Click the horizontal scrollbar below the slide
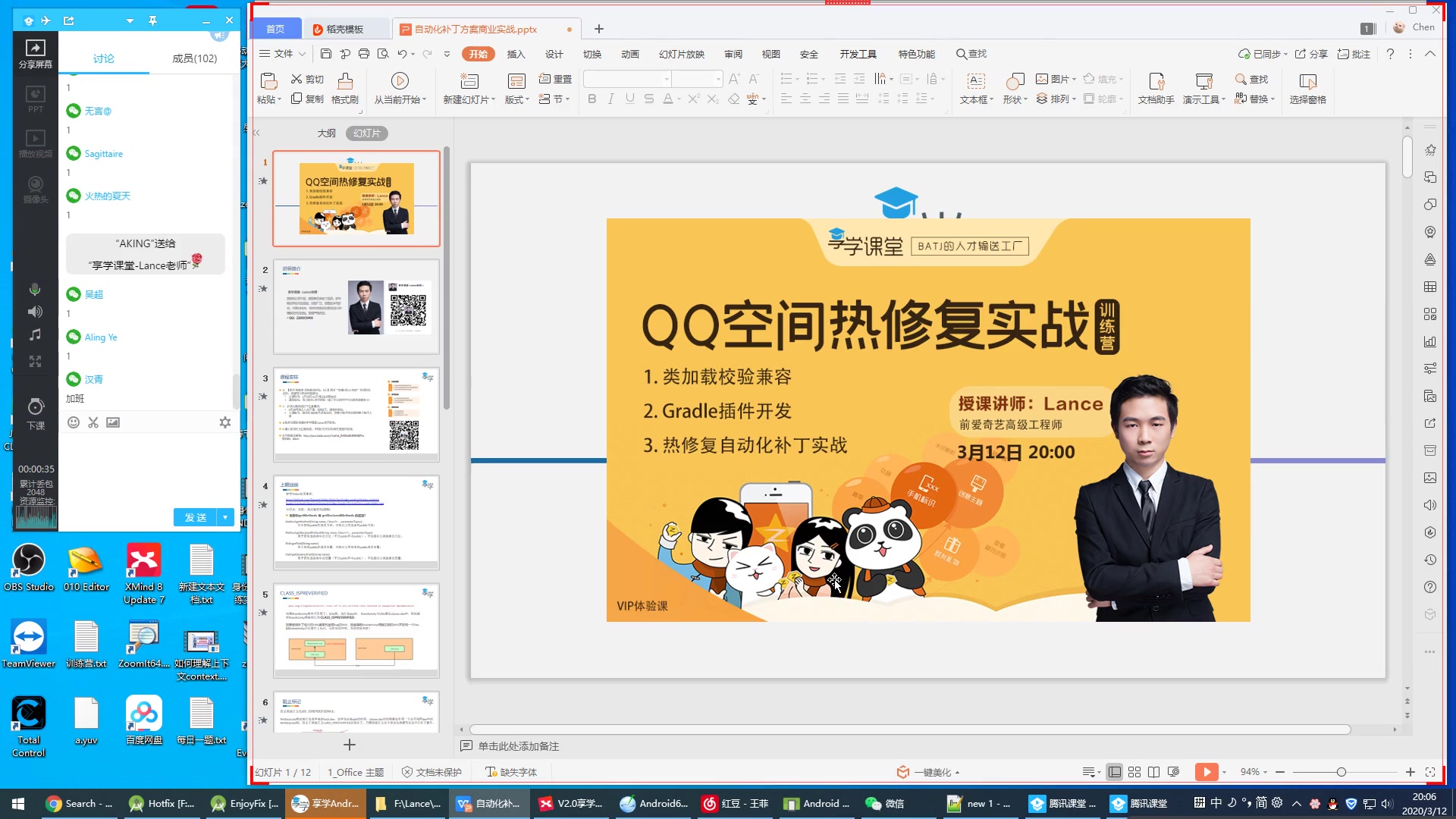The image size is (1456, 819). point(910,730)
